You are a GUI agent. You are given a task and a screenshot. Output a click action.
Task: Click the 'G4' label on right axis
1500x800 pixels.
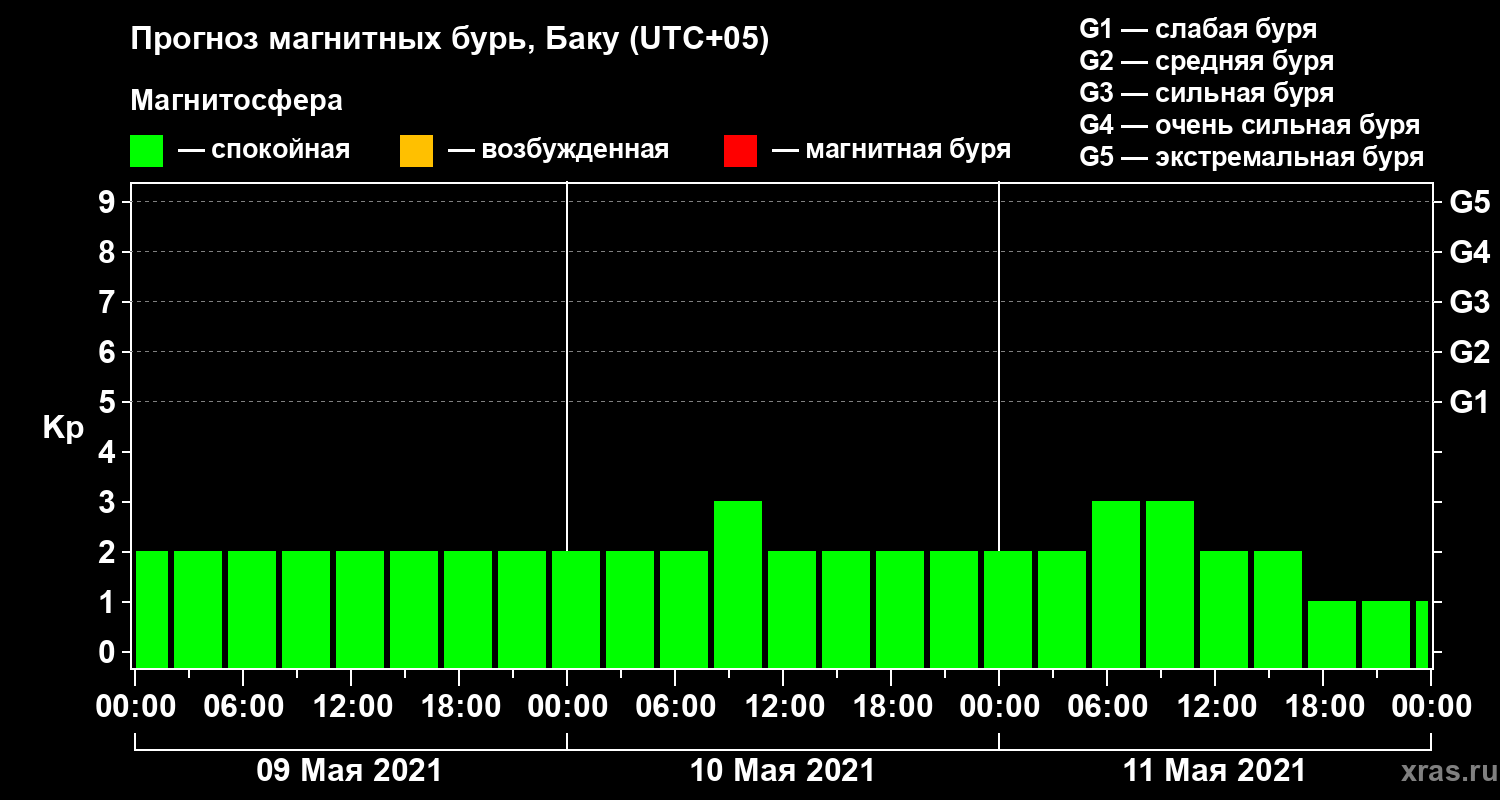pos(1469,252)
